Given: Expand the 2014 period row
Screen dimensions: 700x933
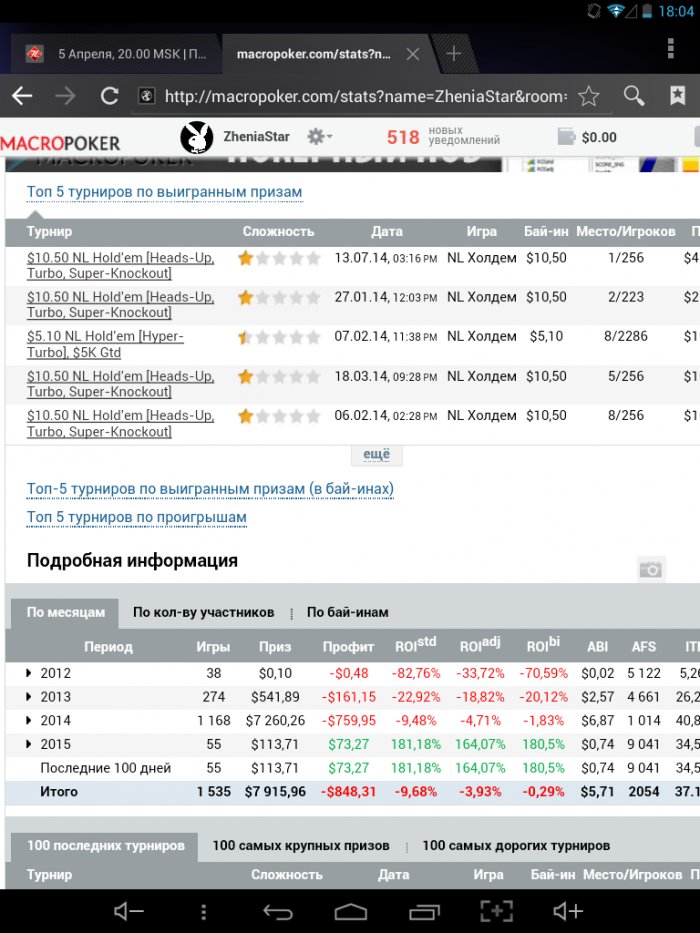Looking at the screenshot, I should [29, 720].
